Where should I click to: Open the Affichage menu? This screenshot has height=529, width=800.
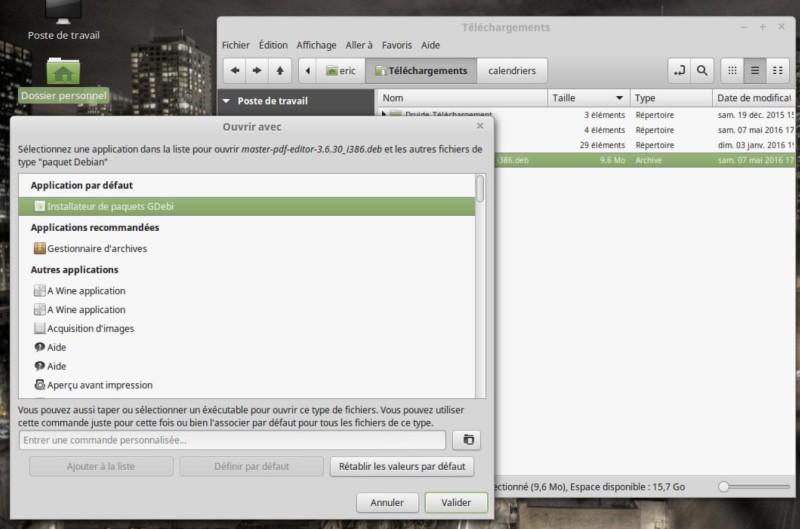[x=316, y=45]
